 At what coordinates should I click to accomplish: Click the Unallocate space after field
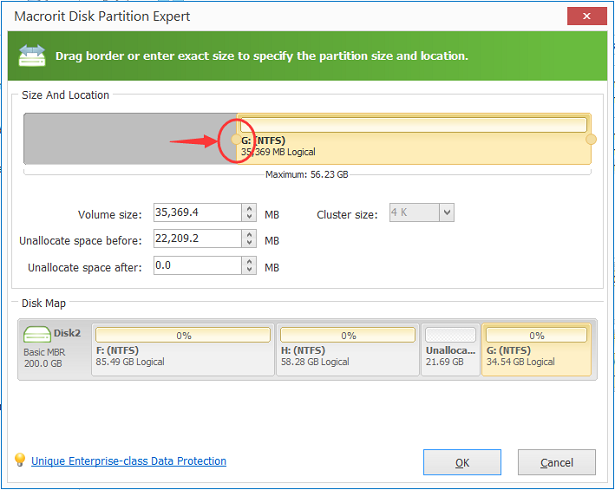click(x=197, y=265)
